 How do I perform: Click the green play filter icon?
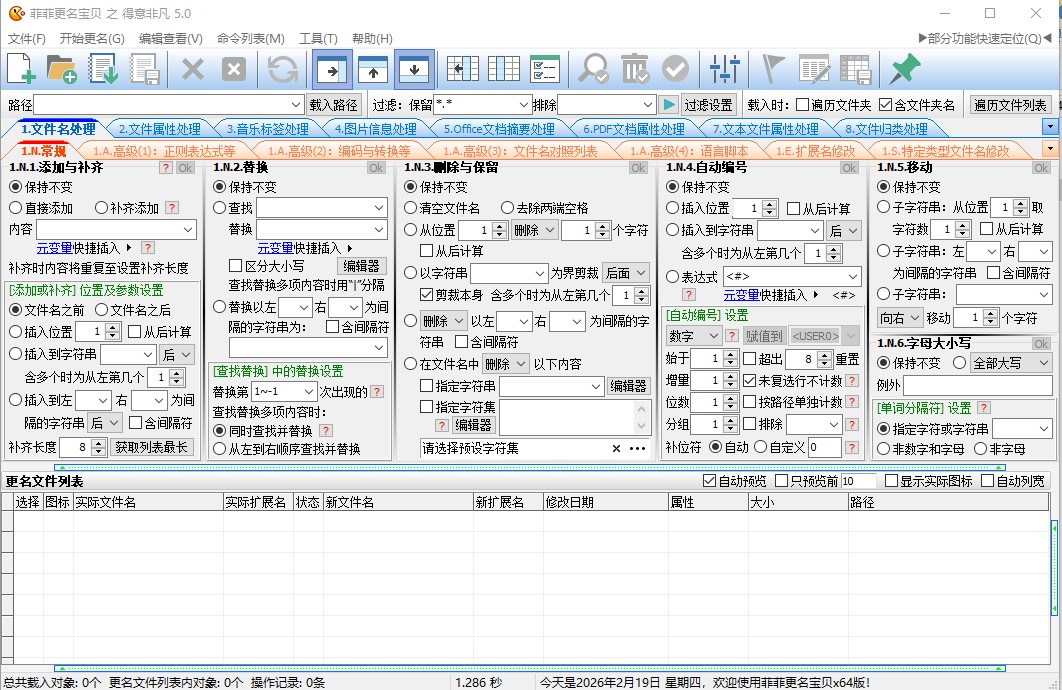point(669,105)
